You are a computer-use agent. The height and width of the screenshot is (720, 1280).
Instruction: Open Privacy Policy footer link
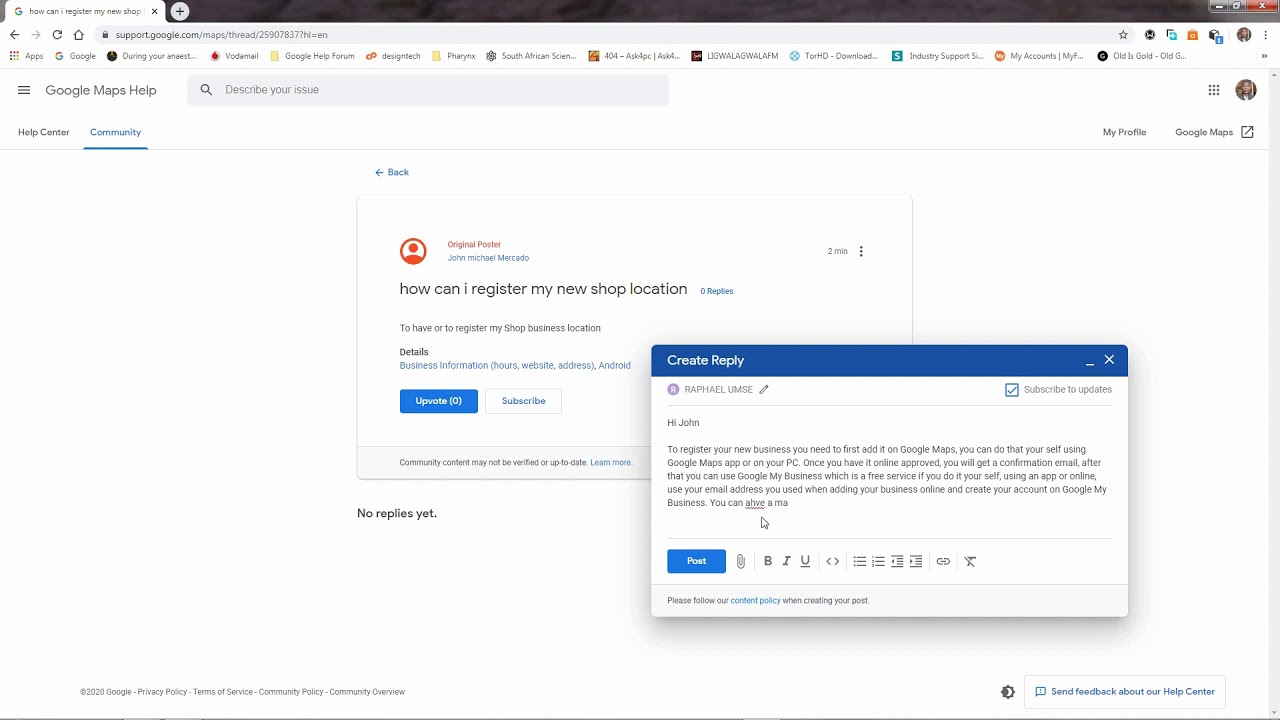(x=162, y=692)
